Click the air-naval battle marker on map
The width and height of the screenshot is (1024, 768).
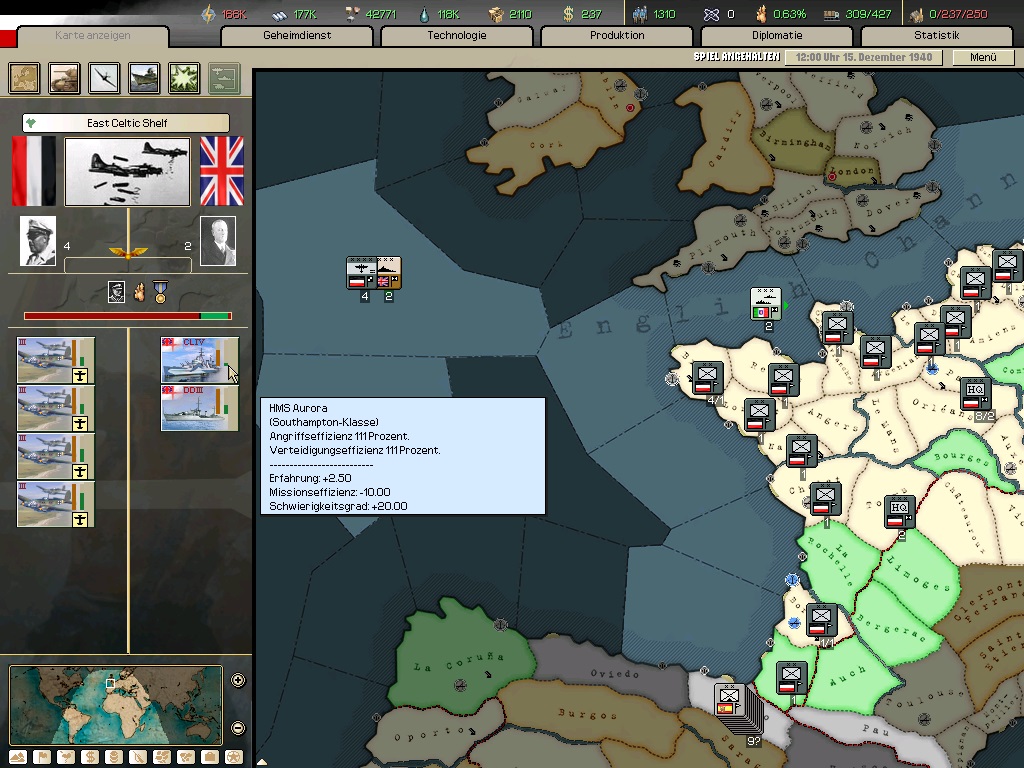(x=374, y=273)
